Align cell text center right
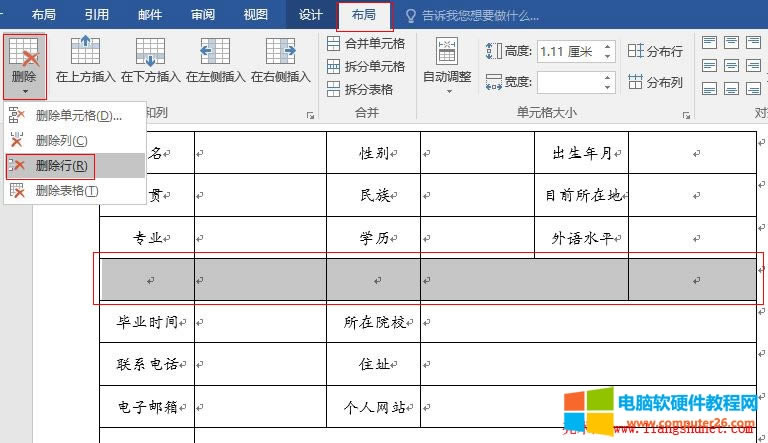Image resolution: width=768 pixels, height=443 pixels. point(753,65)
